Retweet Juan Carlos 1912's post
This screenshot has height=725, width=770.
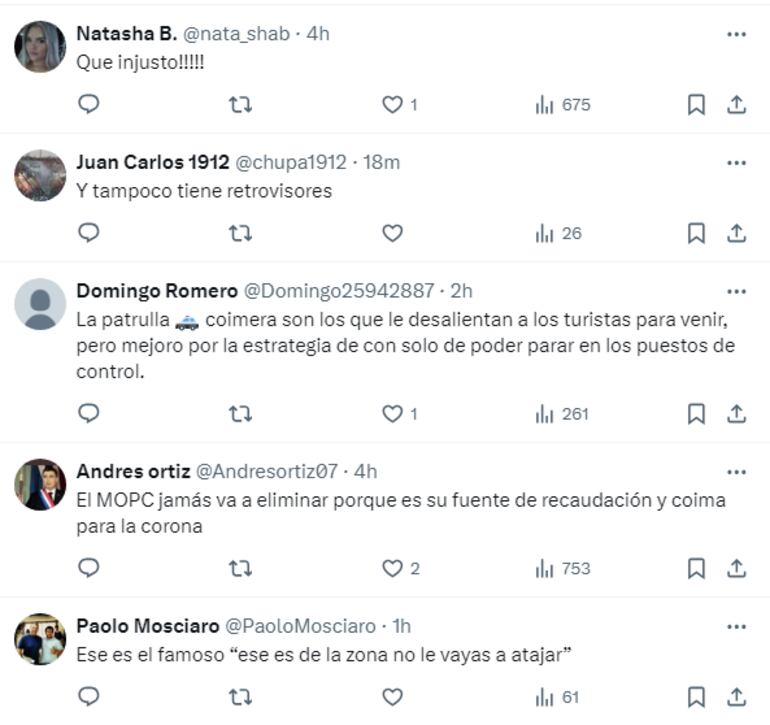point(240,233)
